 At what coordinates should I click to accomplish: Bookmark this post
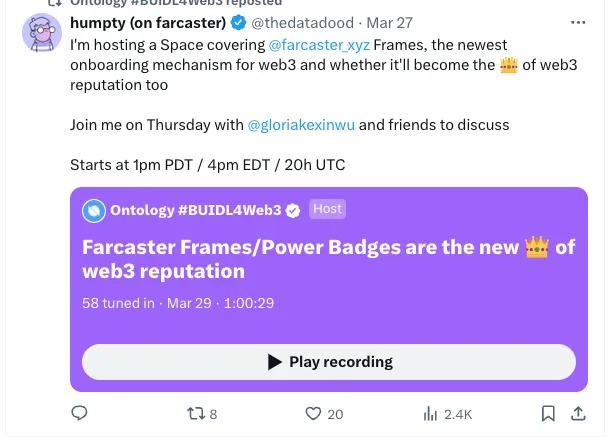pyautogui.click(x=548, y=413)
